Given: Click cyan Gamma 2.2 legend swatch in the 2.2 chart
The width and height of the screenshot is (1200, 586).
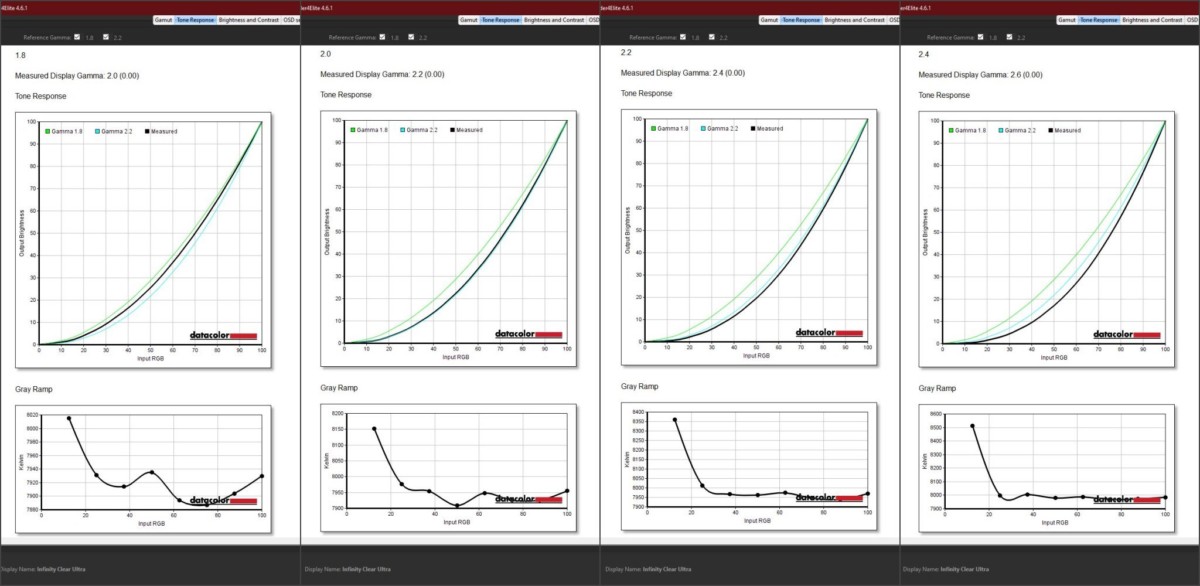Looking at the screenshot, I should 703,128.
